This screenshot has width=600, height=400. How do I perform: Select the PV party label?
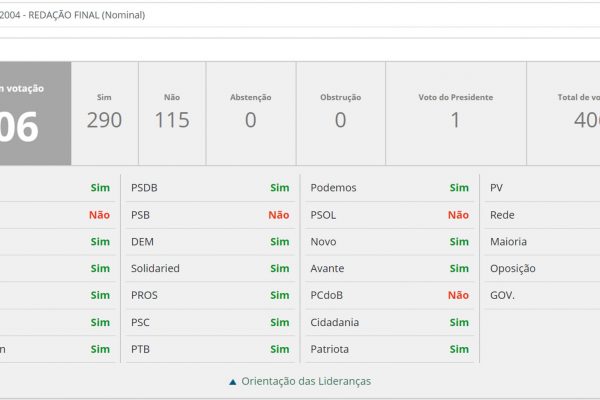(497, 188)
